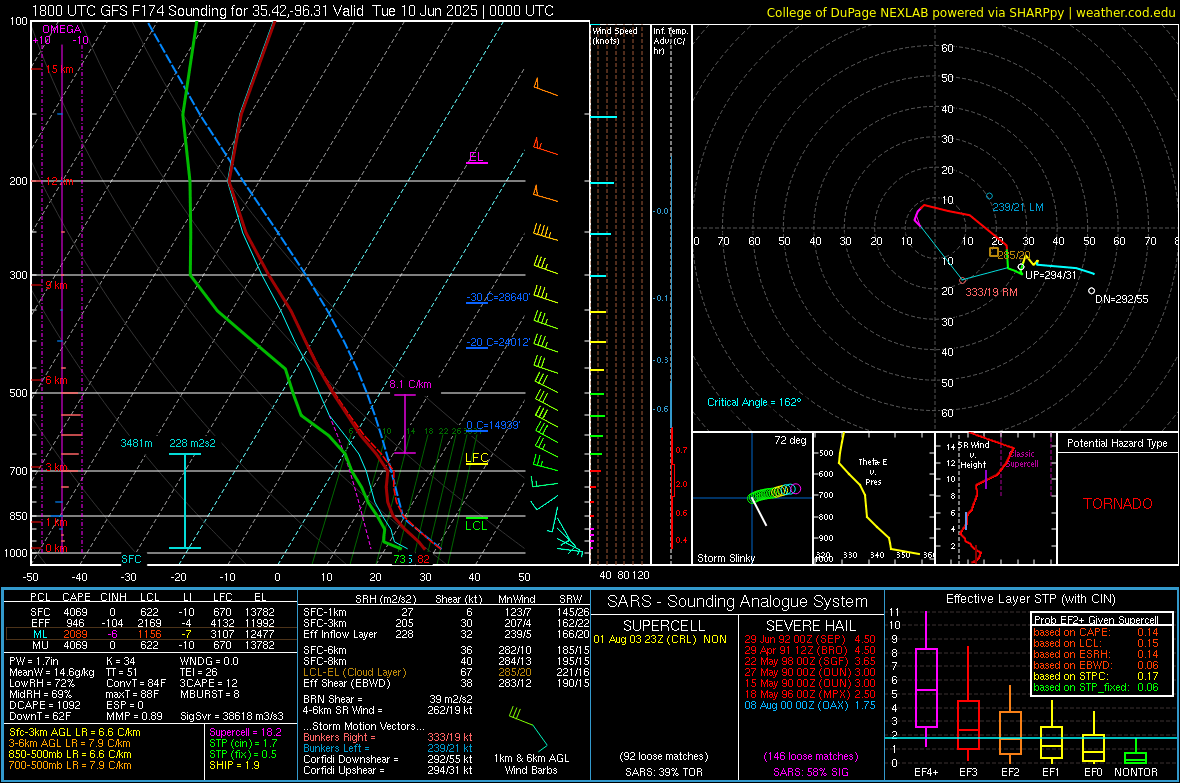Click the 'Eff Shear (EBWD)' row label
1180x783 pixels.
(x=347, y=684)
